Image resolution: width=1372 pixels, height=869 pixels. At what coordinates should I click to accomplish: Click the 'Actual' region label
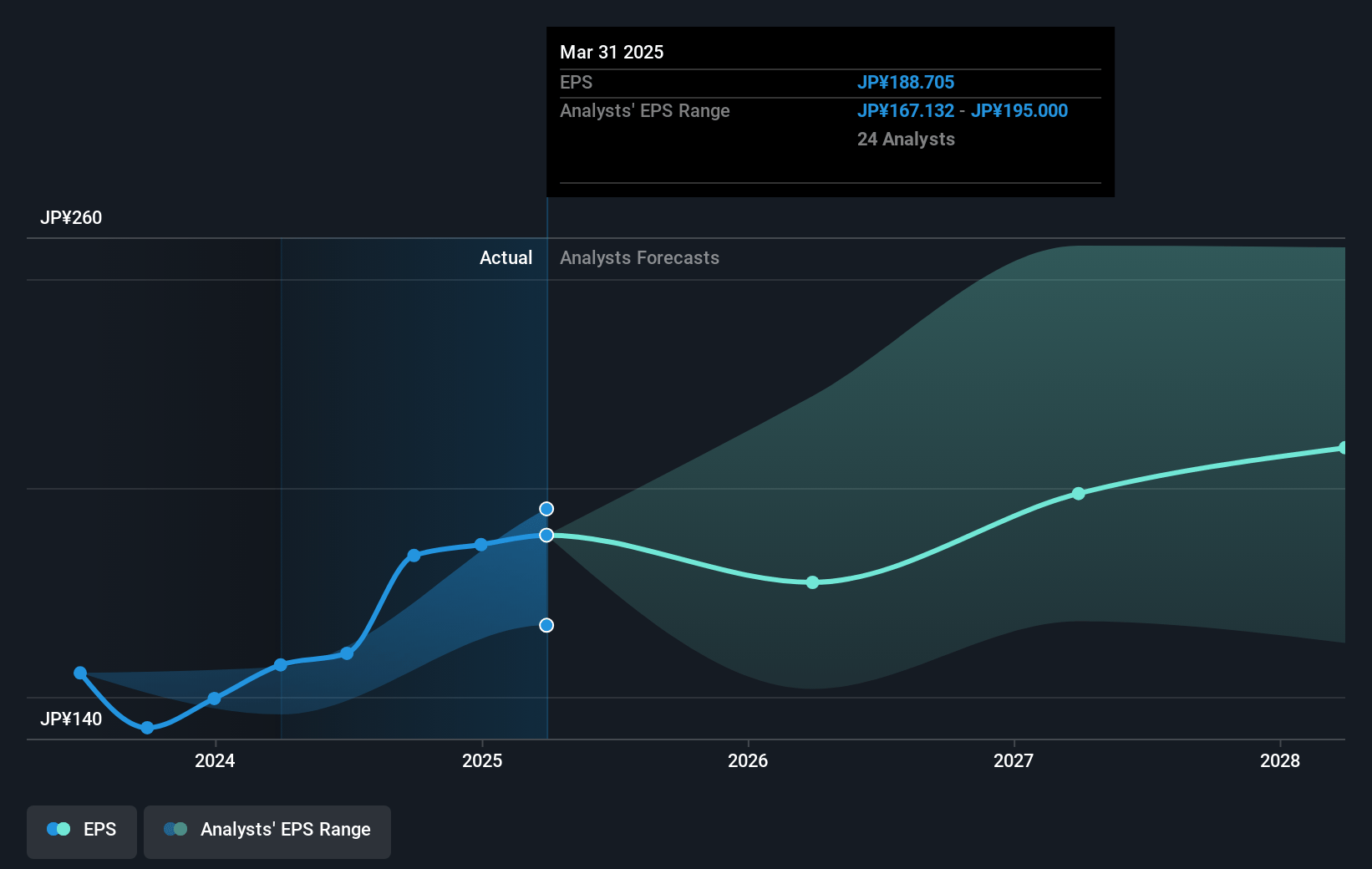[x=506, y=257]
